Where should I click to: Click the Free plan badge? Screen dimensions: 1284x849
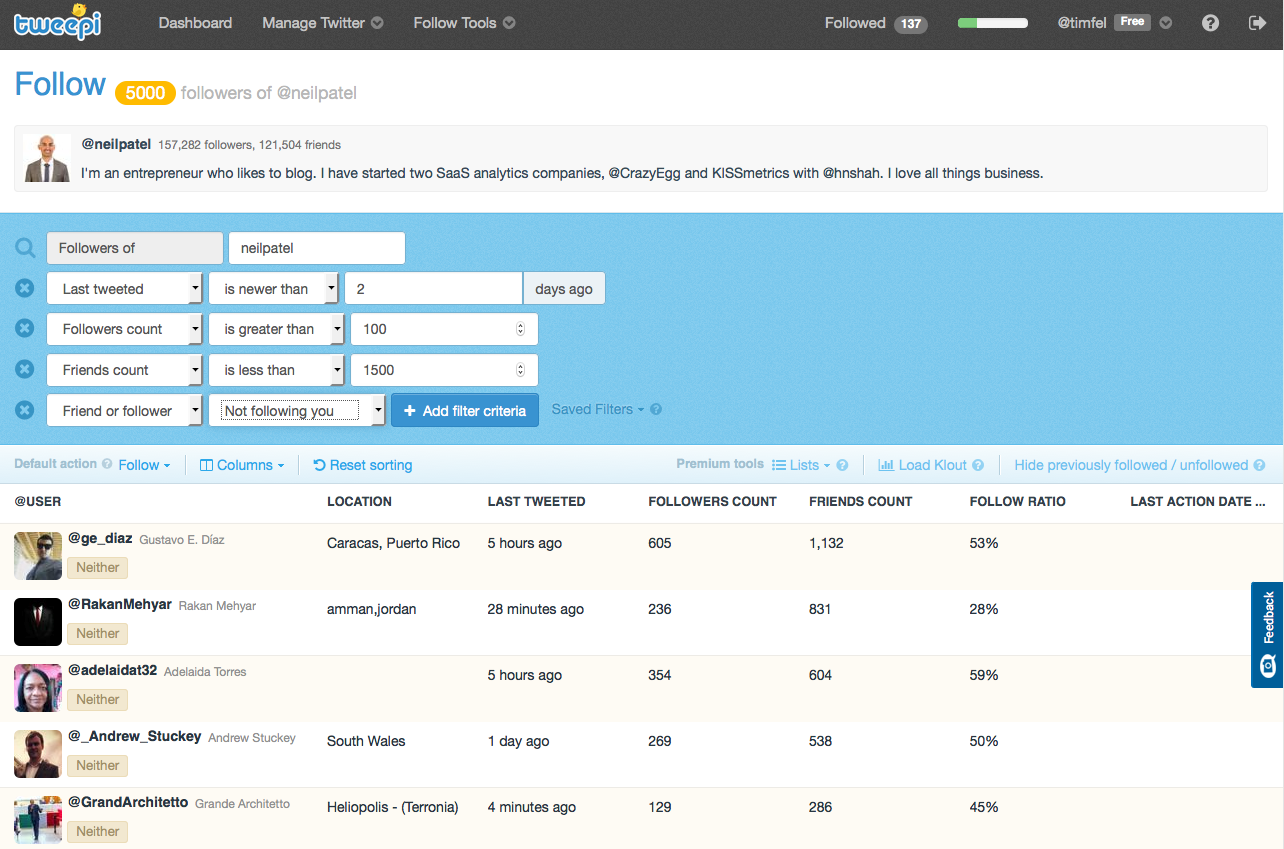point(1132,22)
